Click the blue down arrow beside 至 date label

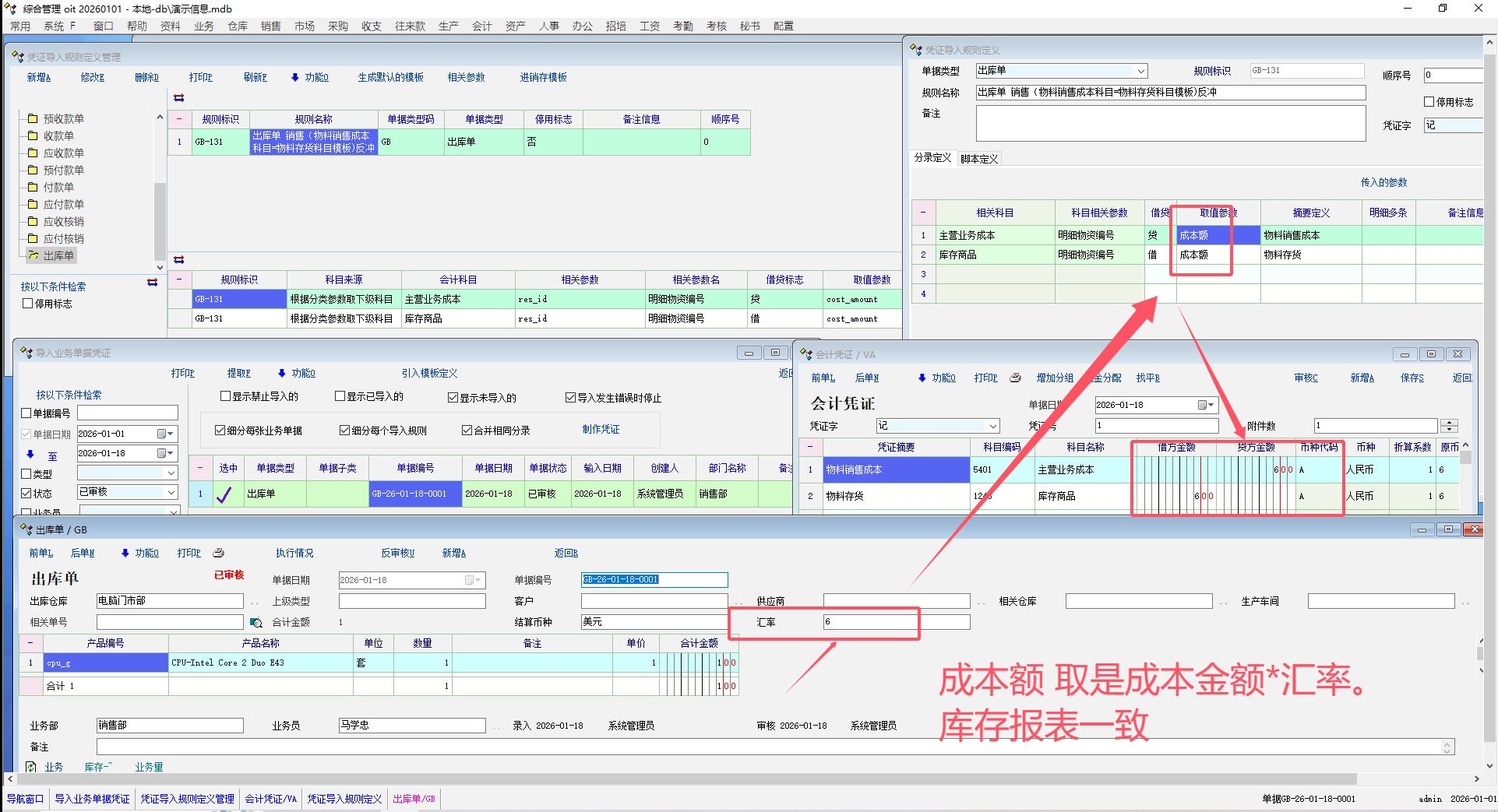pyautogui.click(x=30, y=454)
